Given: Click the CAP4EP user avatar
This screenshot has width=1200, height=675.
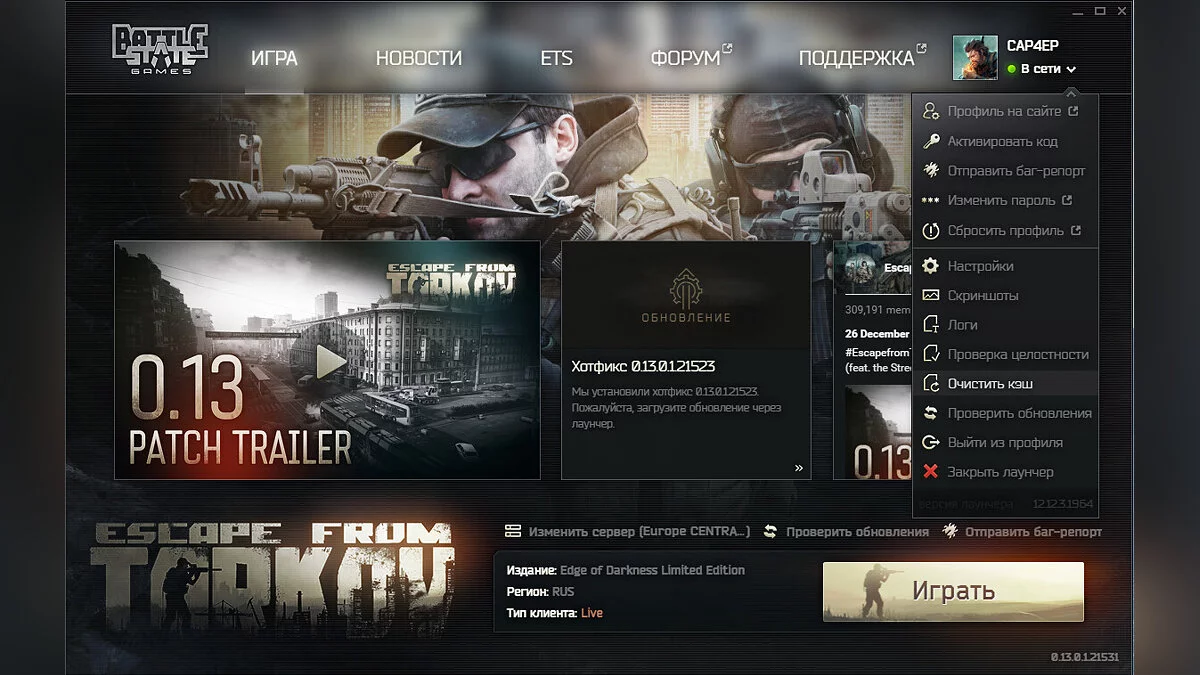Looking at the screenshot, I should click(975, 58).
